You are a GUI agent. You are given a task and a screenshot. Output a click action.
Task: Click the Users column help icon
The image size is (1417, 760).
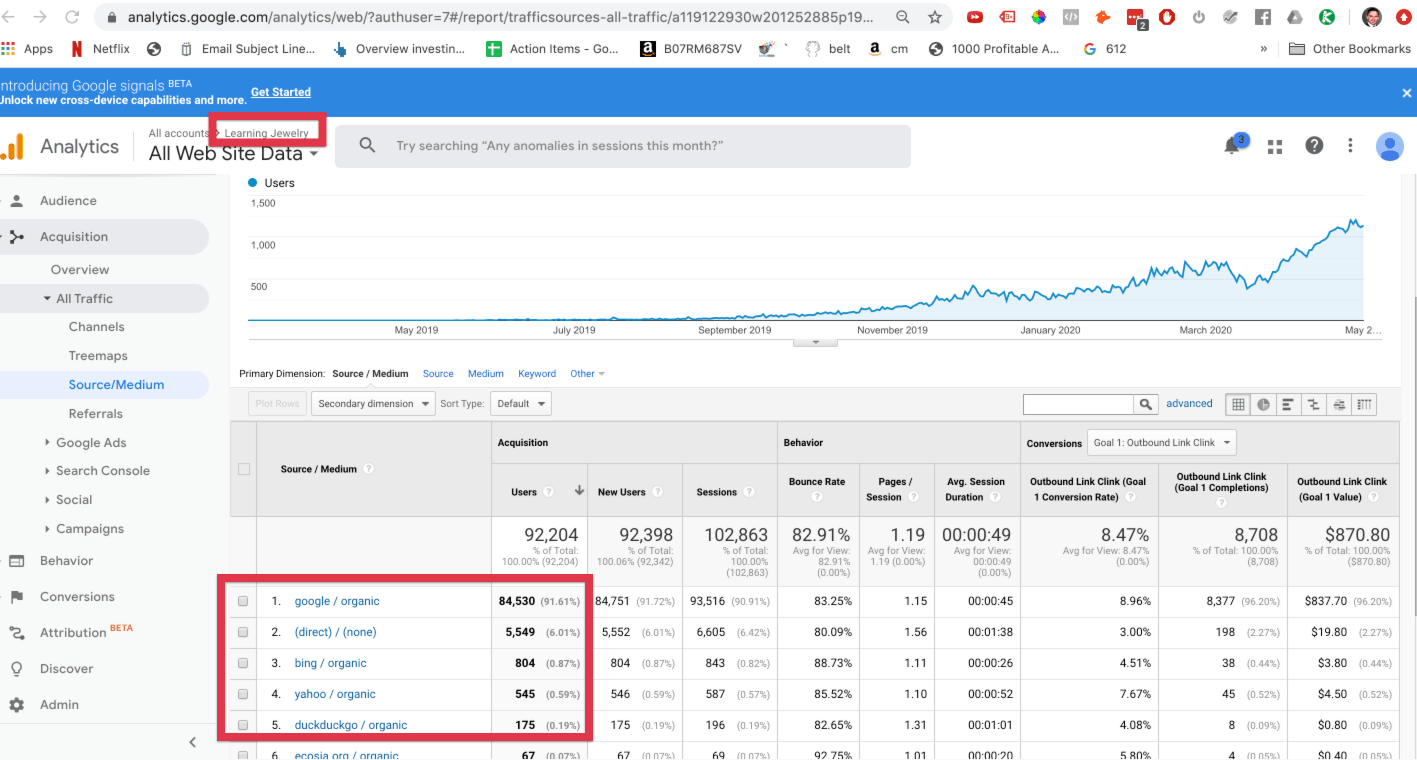pos(549,492)
